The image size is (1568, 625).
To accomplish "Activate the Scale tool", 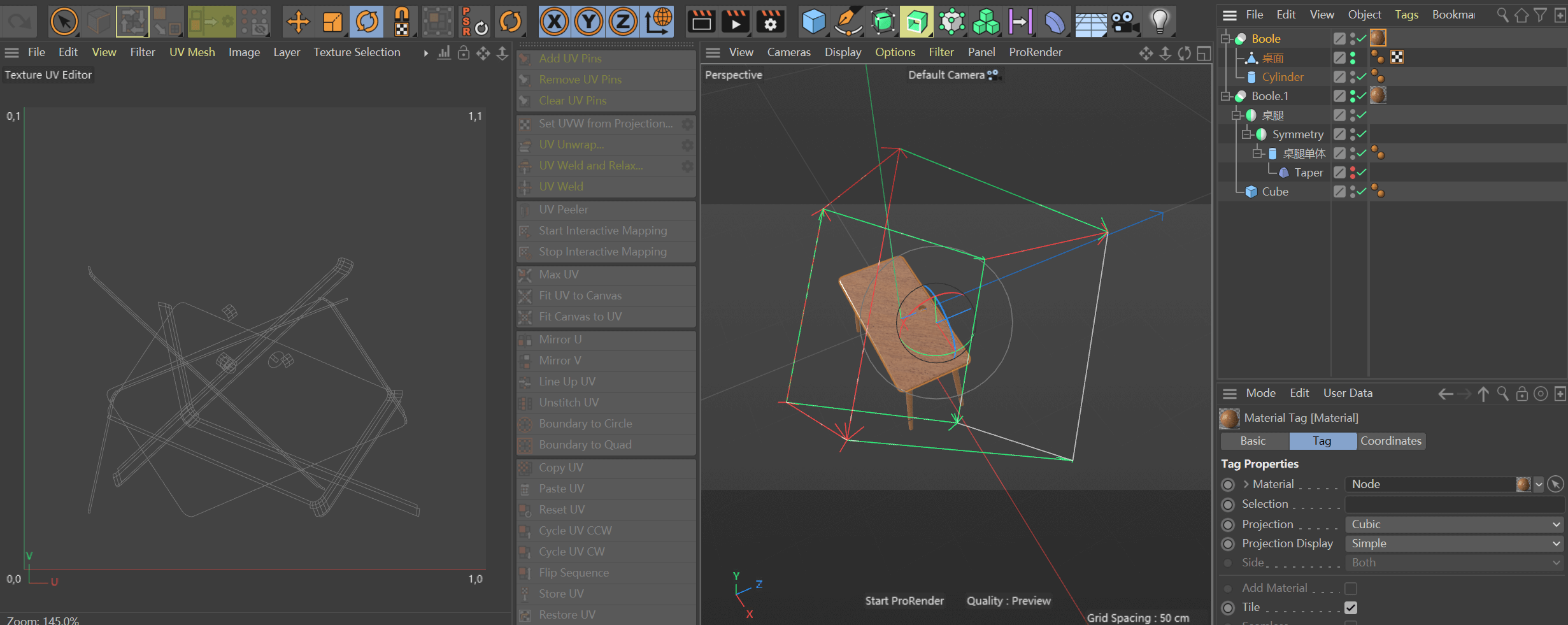I will click(332, 22).
